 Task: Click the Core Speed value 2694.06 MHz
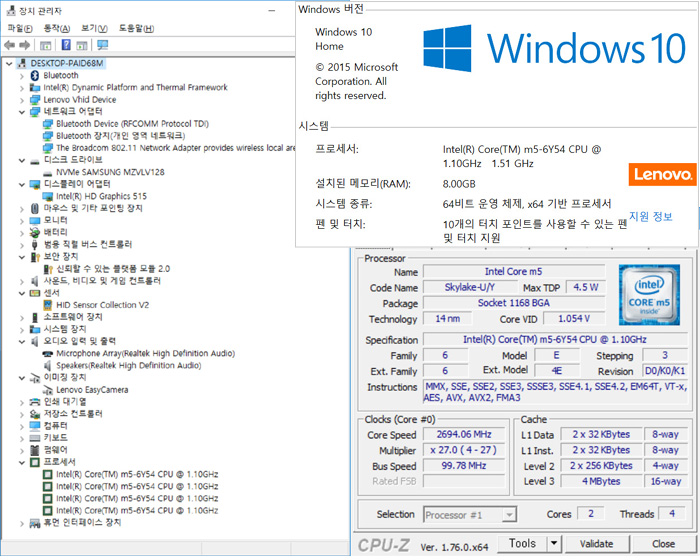tap(464, 435)
